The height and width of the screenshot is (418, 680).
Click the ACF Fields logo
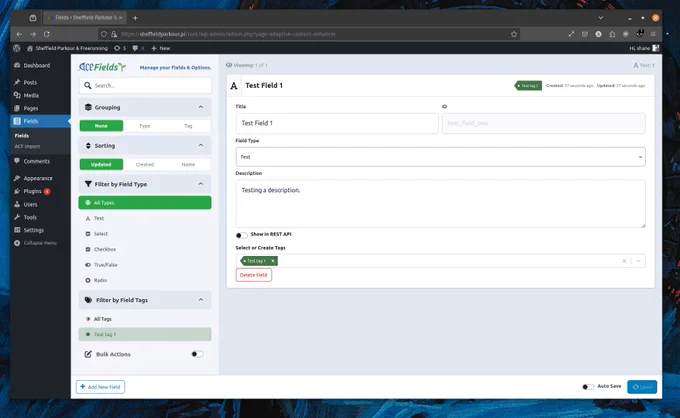tap(102, 67)
